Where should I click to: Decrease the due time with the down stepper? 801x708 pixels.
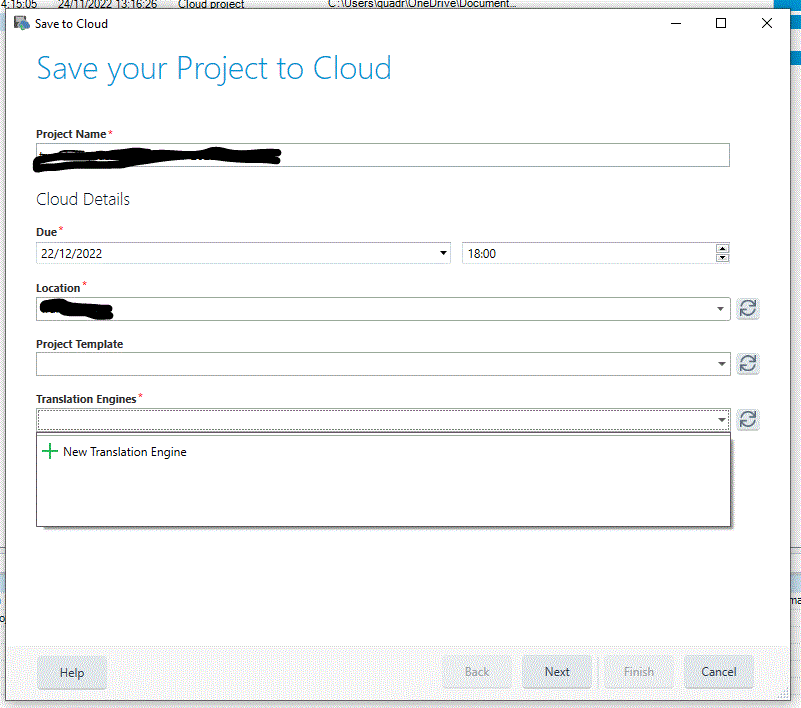tap(722, 258)
